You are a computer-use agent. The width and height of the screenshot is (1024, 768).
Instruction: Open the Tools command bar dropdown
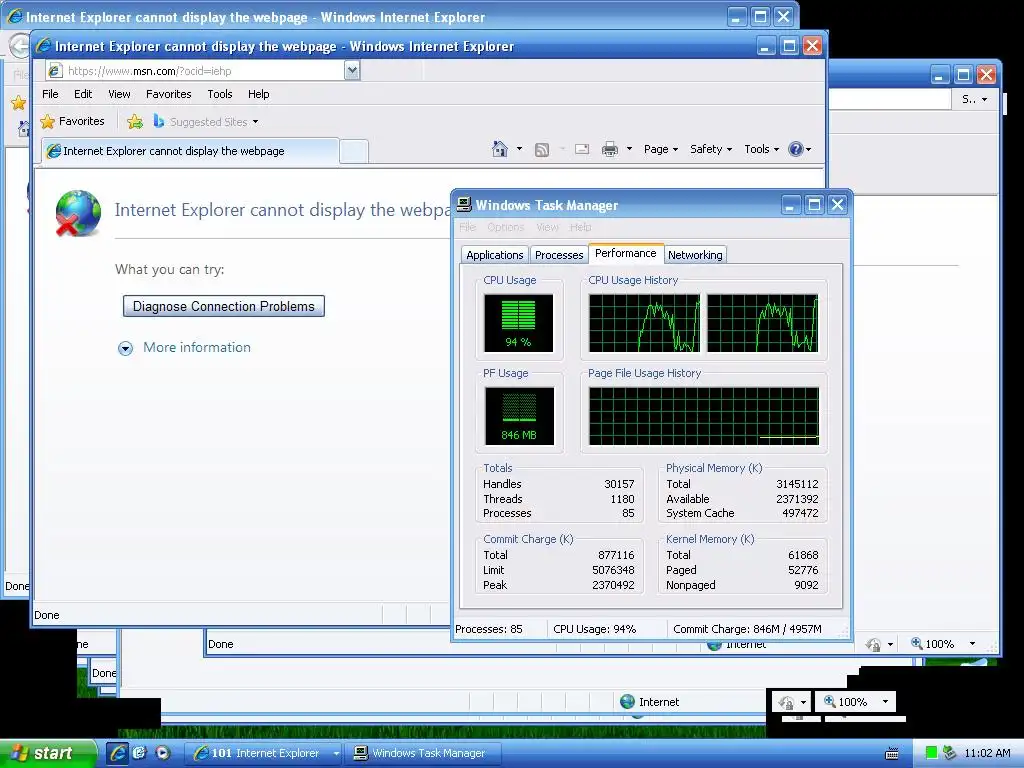click(x=761, y=149)
